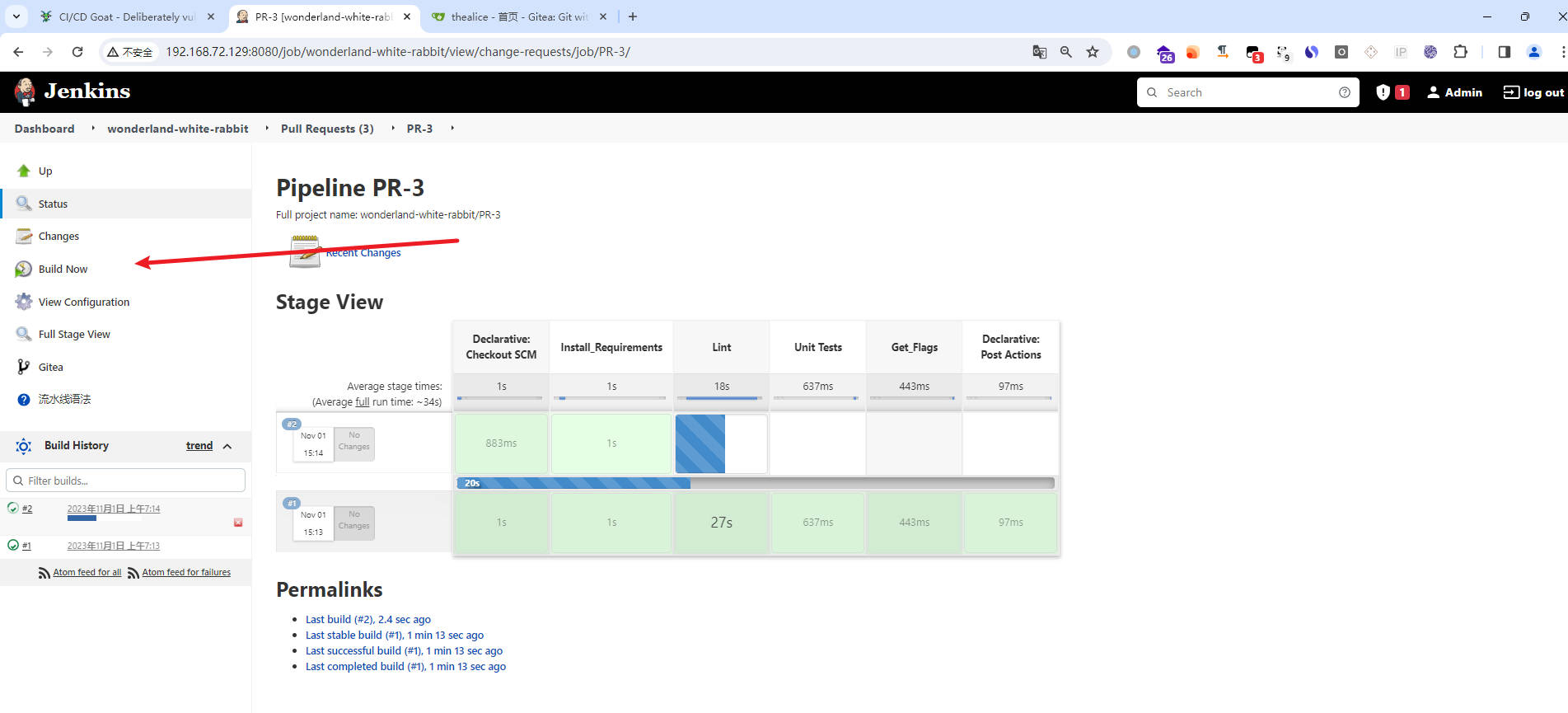Click the Gitea branch icon
Viewport: 1568px width, 713px height.
pyautogui.click(x=24, y=367)
